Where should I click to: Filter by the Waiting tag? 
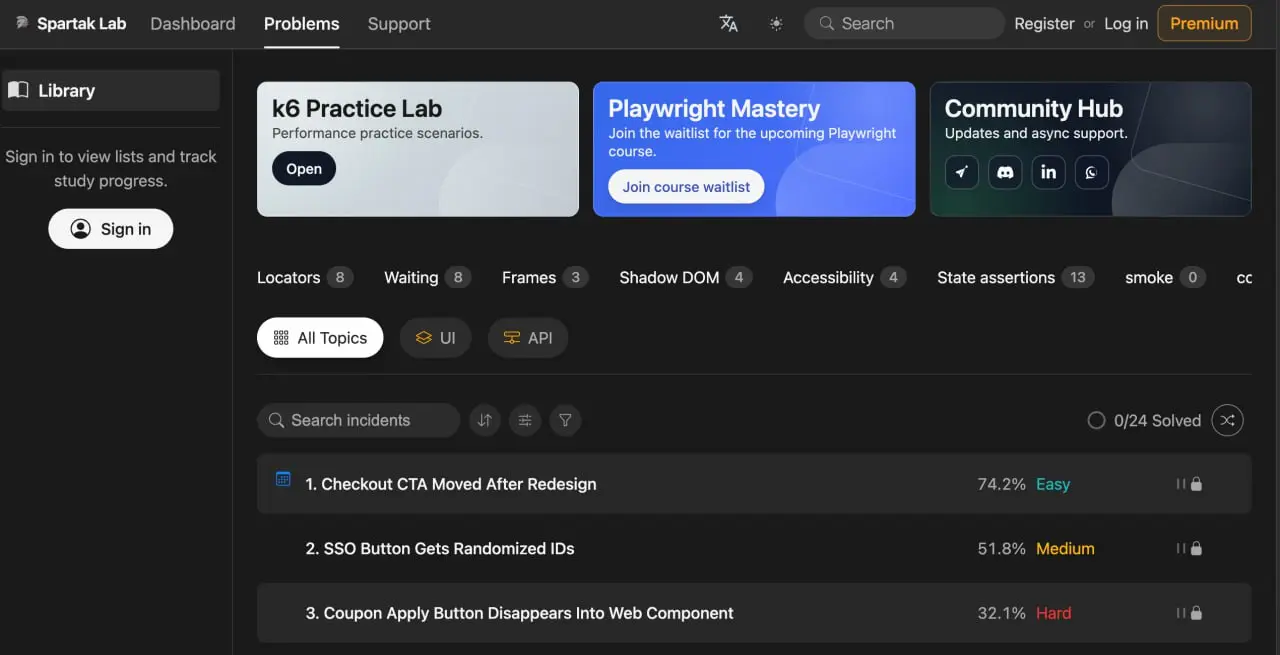coord(427,277)
